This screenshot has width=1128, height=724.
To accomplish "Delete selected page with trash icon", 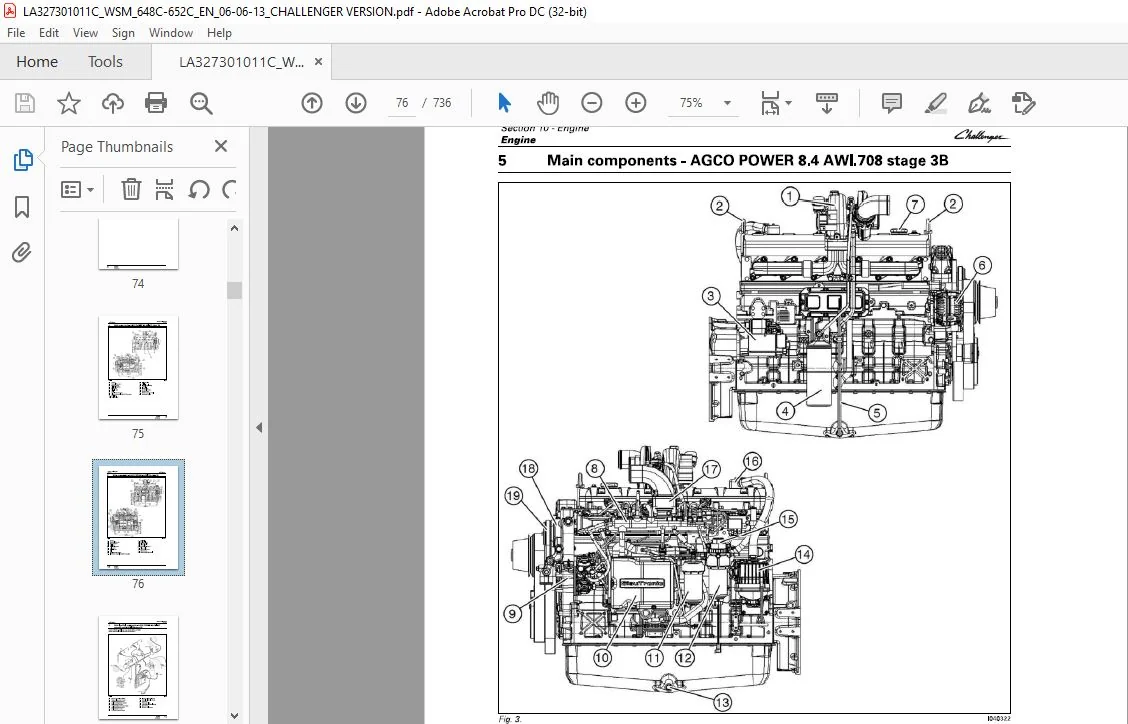I will tap(131, 189).
